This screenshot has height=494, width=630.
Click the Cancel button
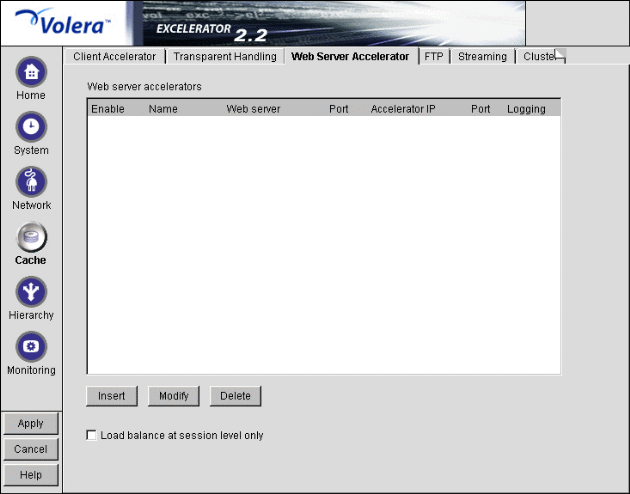pyautogui.click(x=31, y=449)
